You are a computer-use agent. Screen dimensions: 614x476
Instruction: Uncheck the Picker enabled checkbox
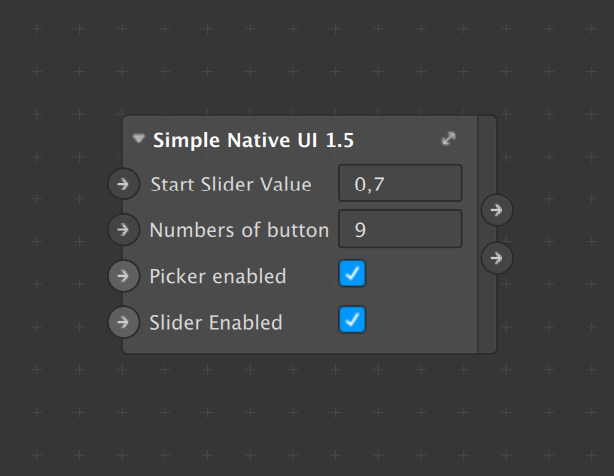[x=353, y=273]
